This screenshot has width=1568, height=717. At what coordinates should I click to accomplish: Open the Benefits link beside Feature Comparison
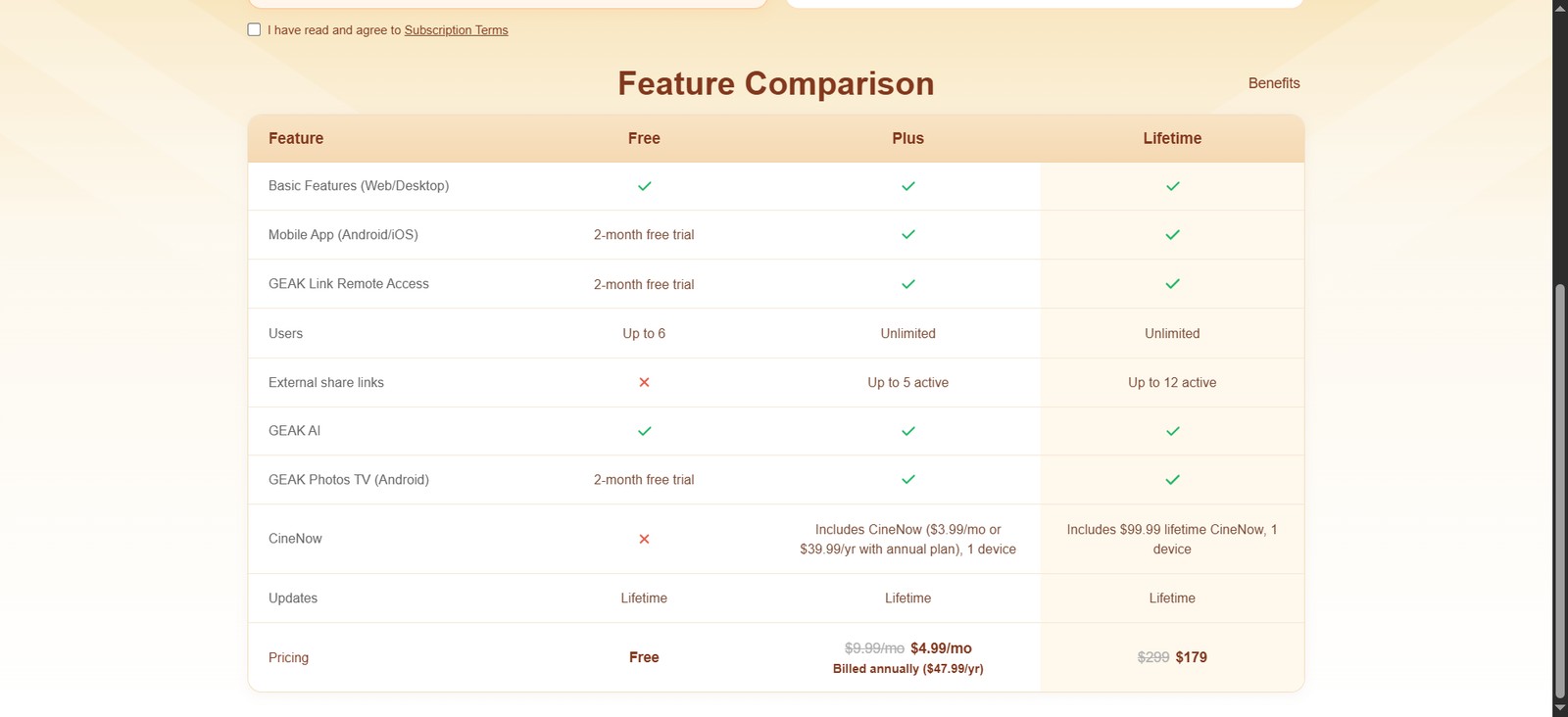1274,83
